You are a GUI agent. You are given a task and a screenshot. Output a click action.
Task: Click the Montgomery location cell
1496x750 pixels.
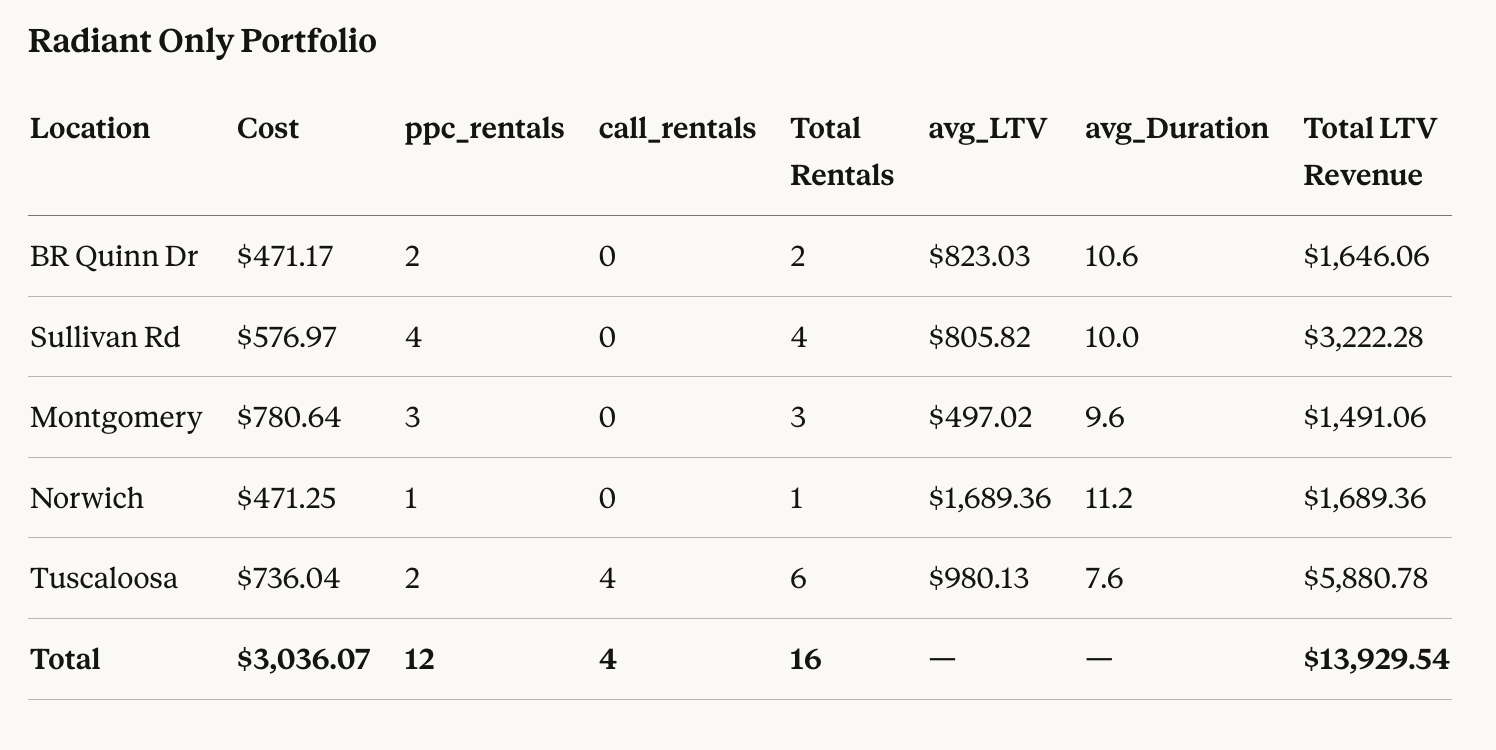coord(116,417)
